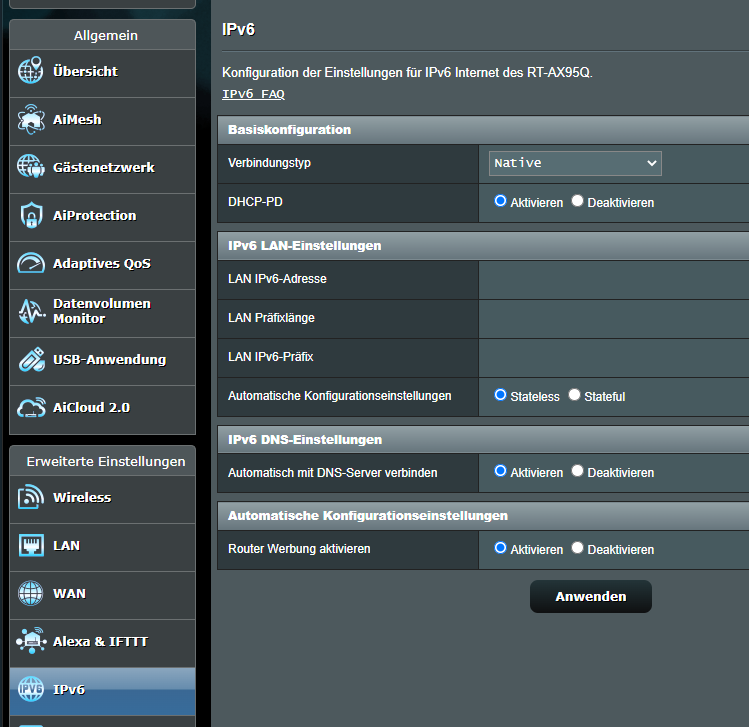Click the Datenvolumen Monitor pulse icon
Screen dimensions: 749x727
pyautogui.click(x=32, y=311)
